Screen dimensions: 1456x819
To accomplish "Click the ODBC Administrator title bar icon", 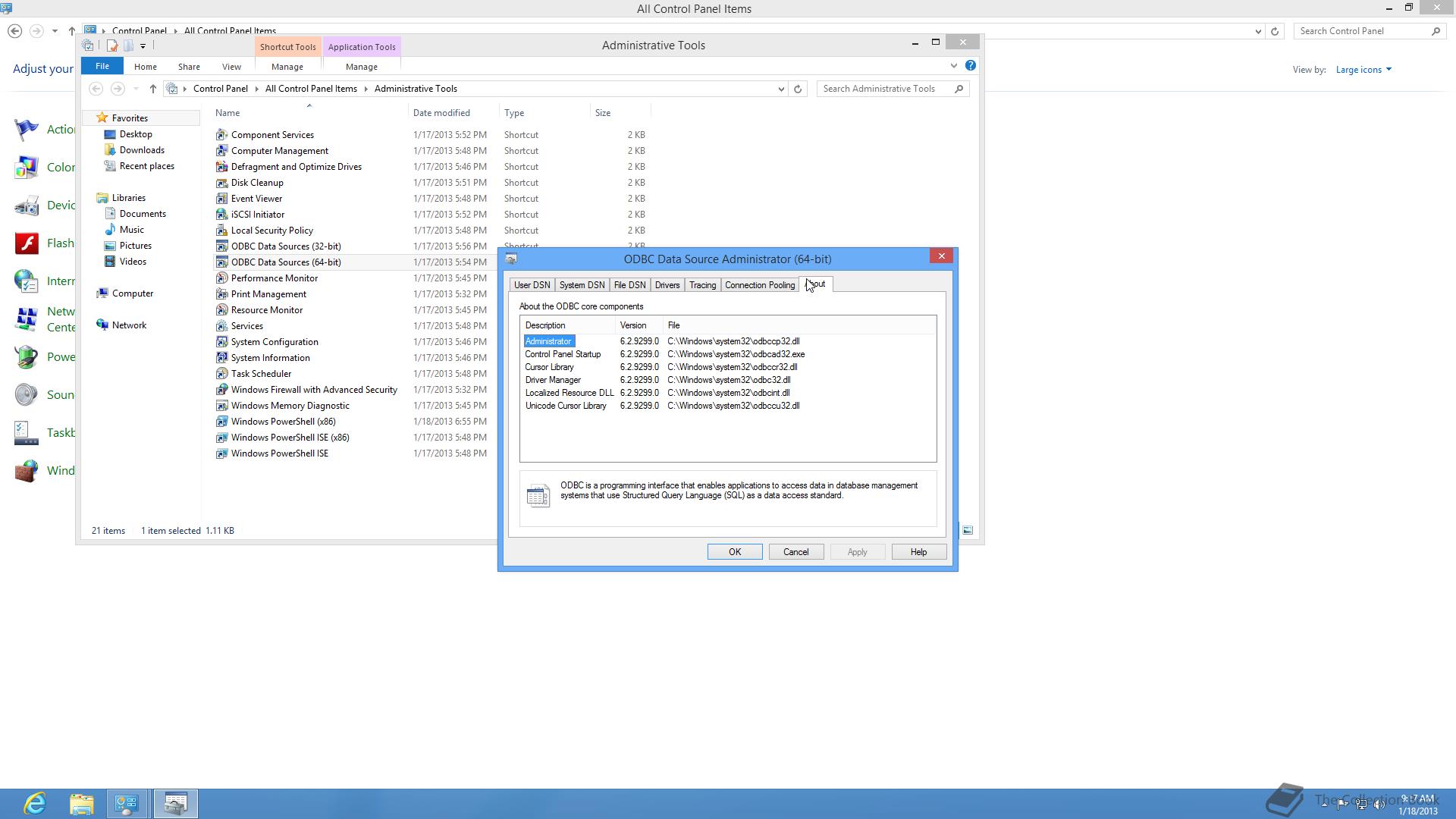I will 512,259.
